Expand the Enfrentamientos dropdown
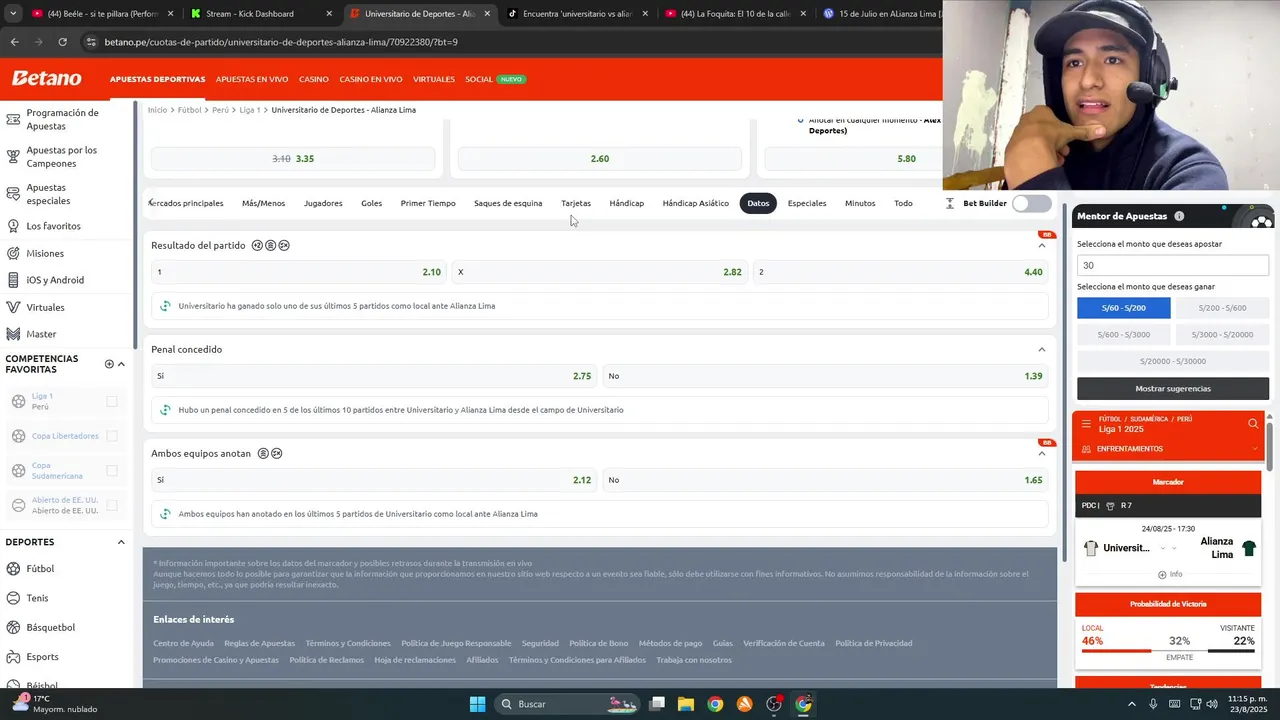 pos(1255,449)
